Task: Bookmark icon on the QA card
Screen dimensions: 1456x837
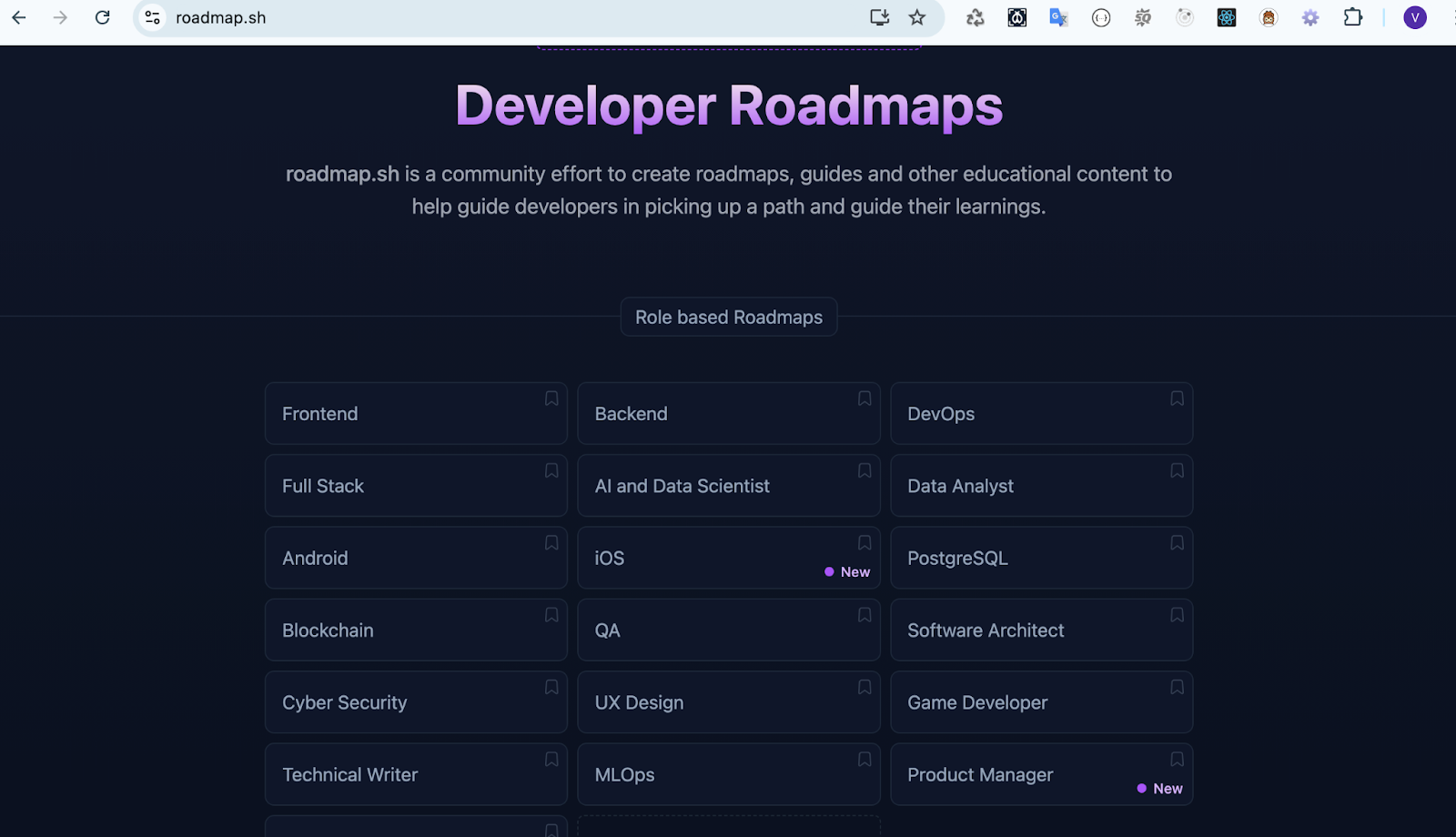Action: [864, 615]
